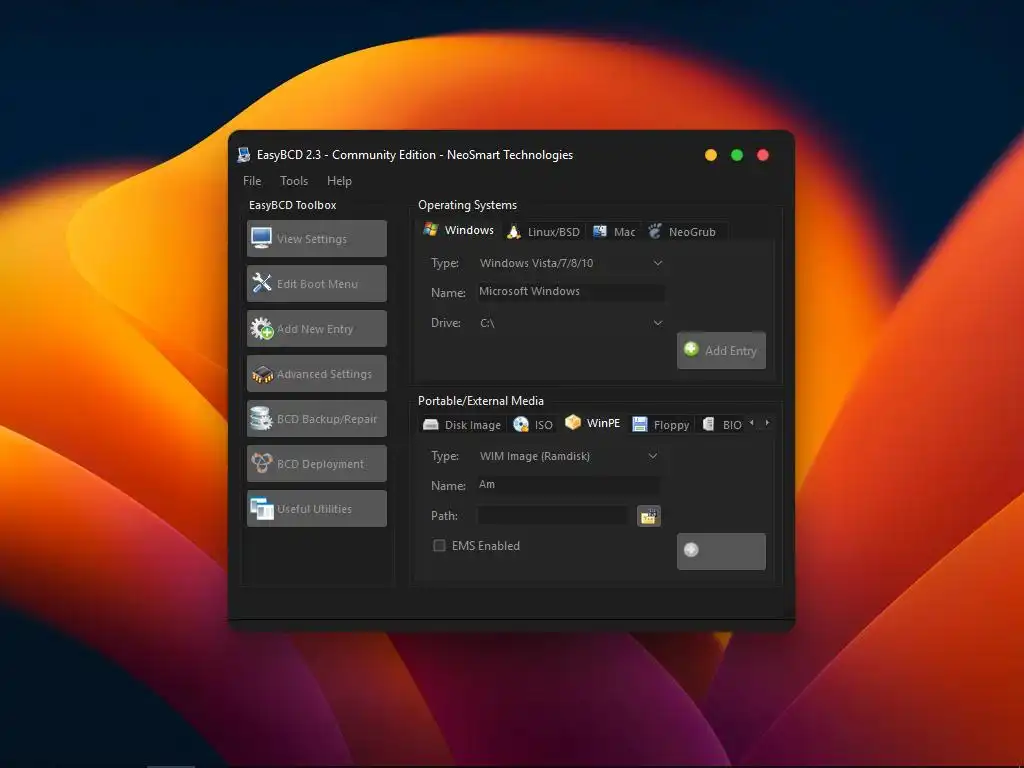Switch to the WinPE tab
1024x768 pixels.
[592, 423]
